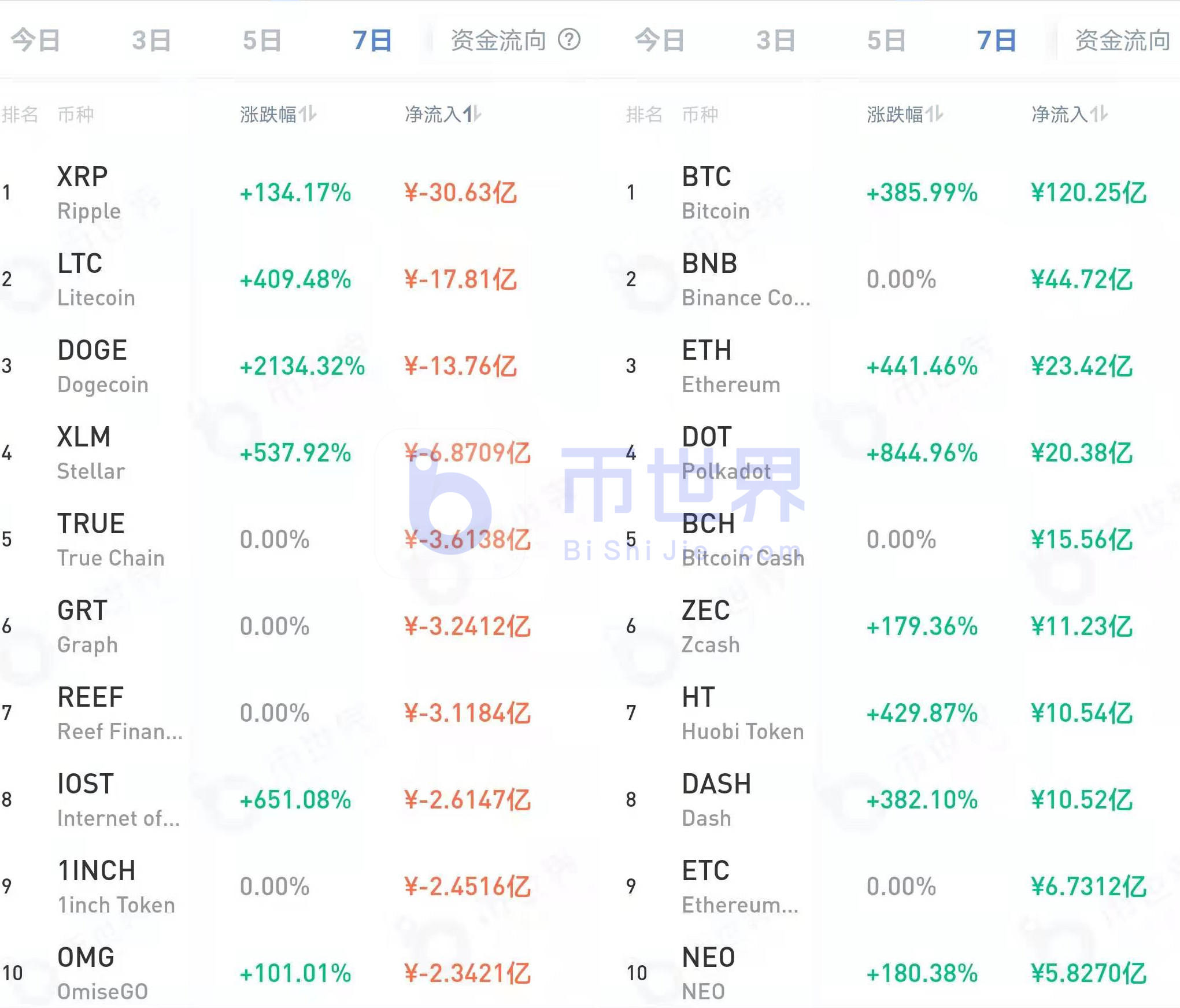Open the right 资金流向 link
Screen dimensions: 1180x1008
coord(1123,39)
